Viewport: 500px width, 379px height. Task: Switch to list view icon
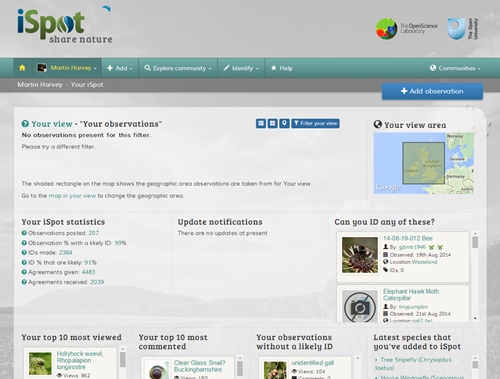click(x=261, y=123)
